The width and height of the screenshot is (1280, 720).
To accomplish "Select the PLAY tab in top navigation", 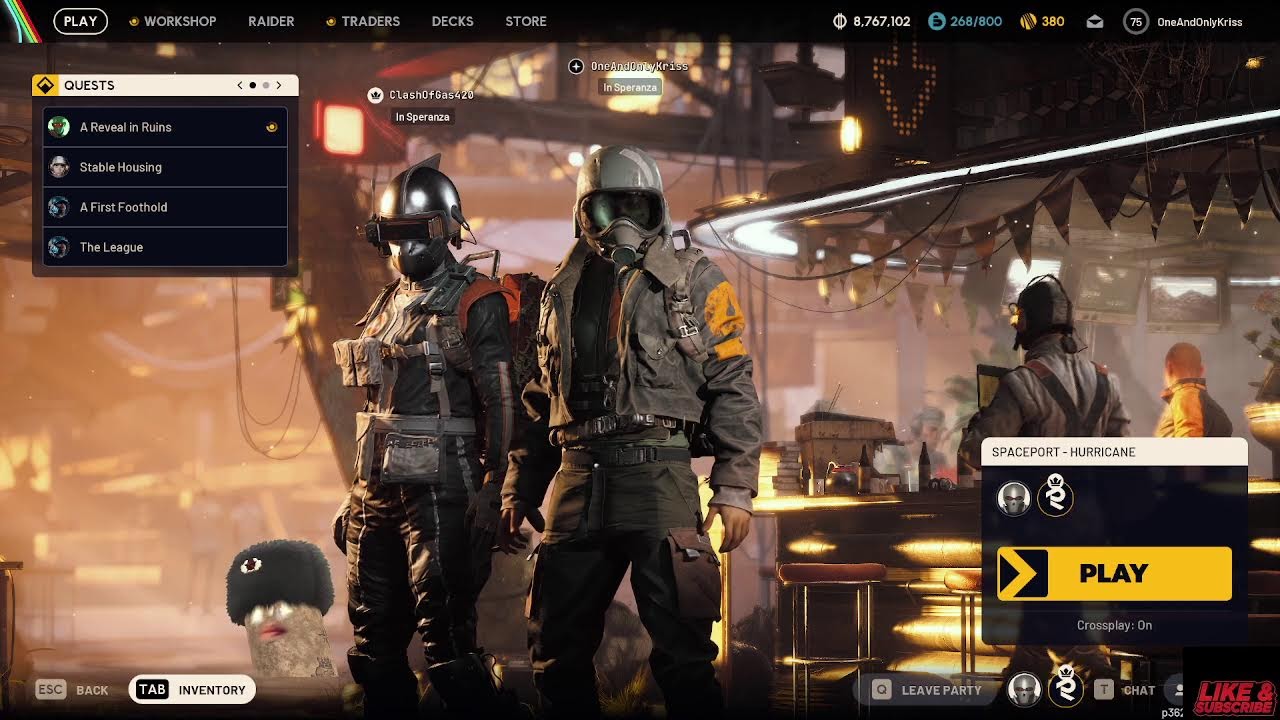I will (x=80, y=21).
